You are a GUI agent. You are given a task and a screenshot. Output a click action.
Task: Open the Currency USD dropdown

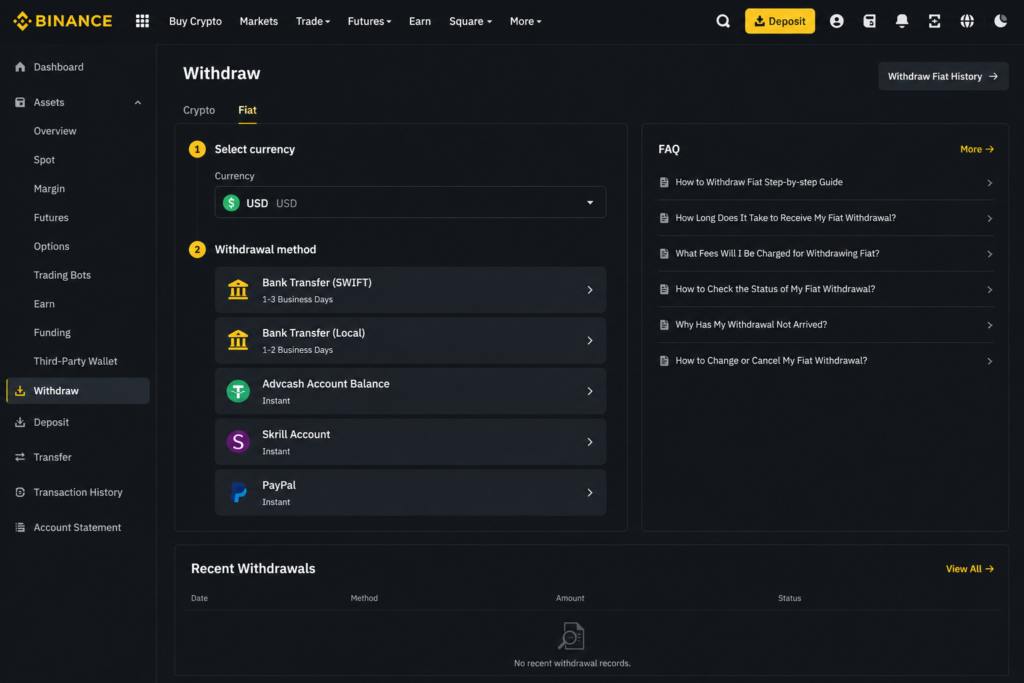pyautogui.click(x=410, y=202)
